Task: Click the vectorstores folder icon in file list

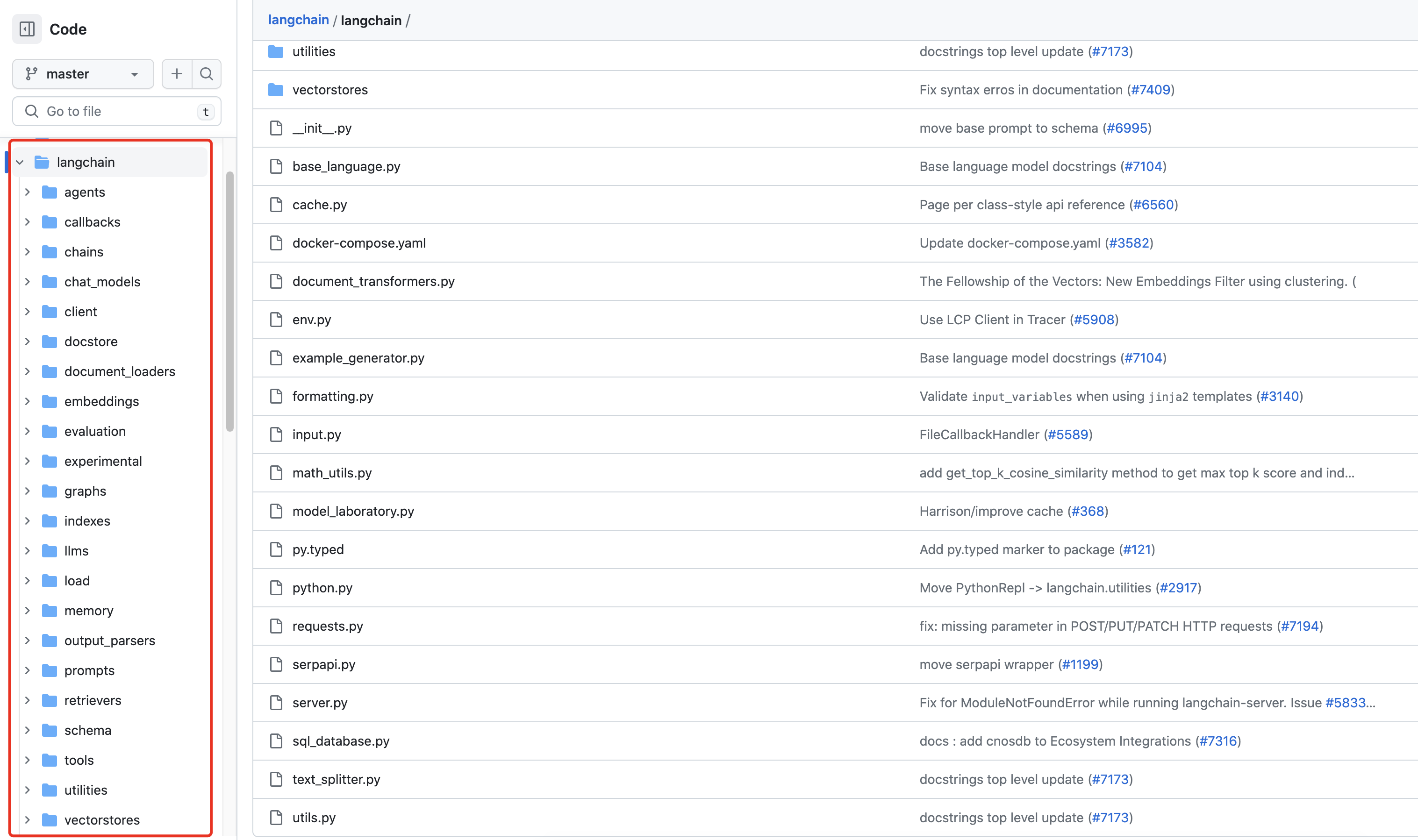Action: pos(276,89)
